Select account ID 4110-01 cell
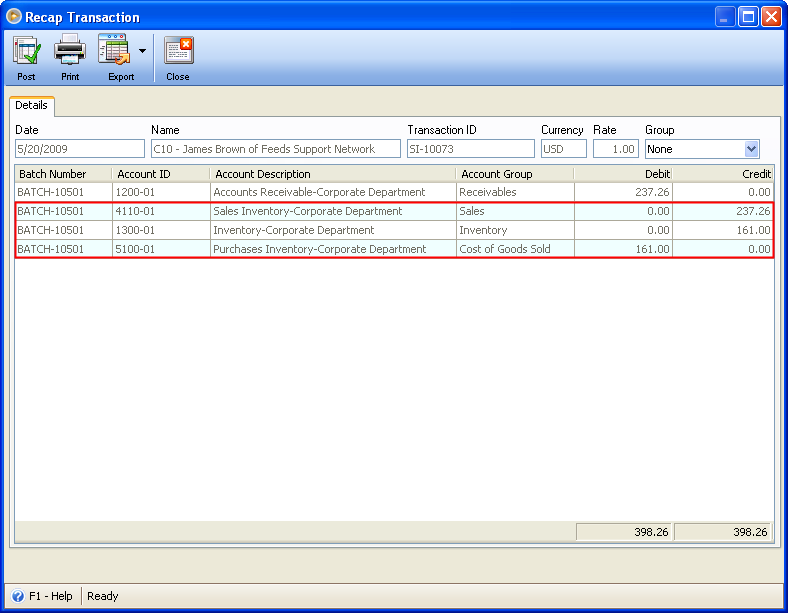Screen dimensions: 788x613 point(161,211)
